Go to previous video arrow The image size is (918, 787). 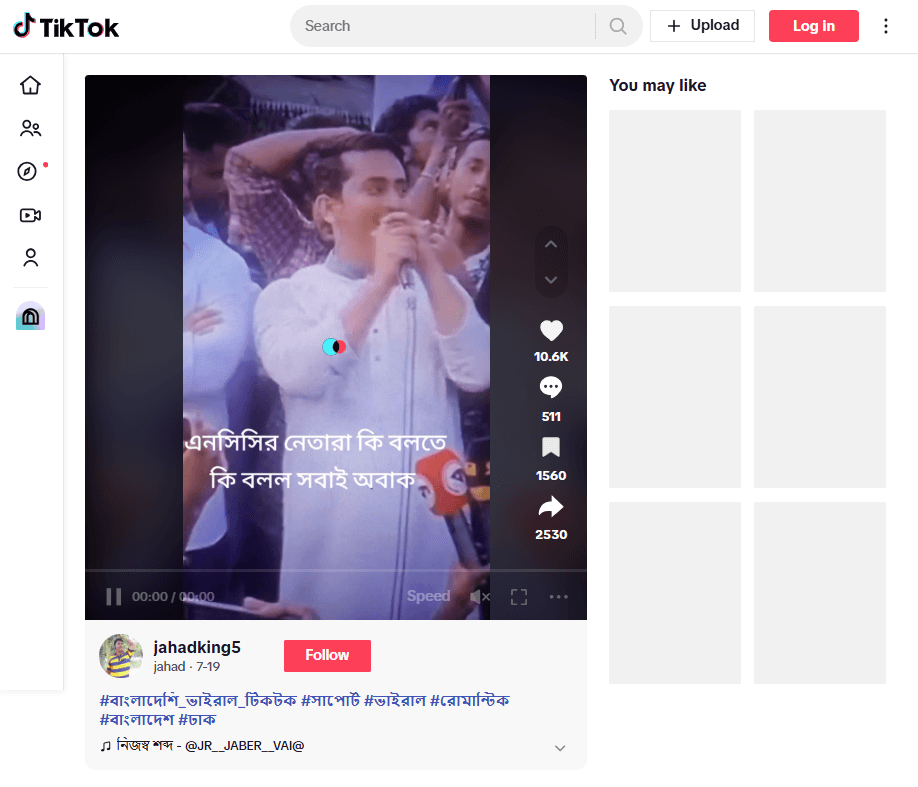tap(551, 244)
